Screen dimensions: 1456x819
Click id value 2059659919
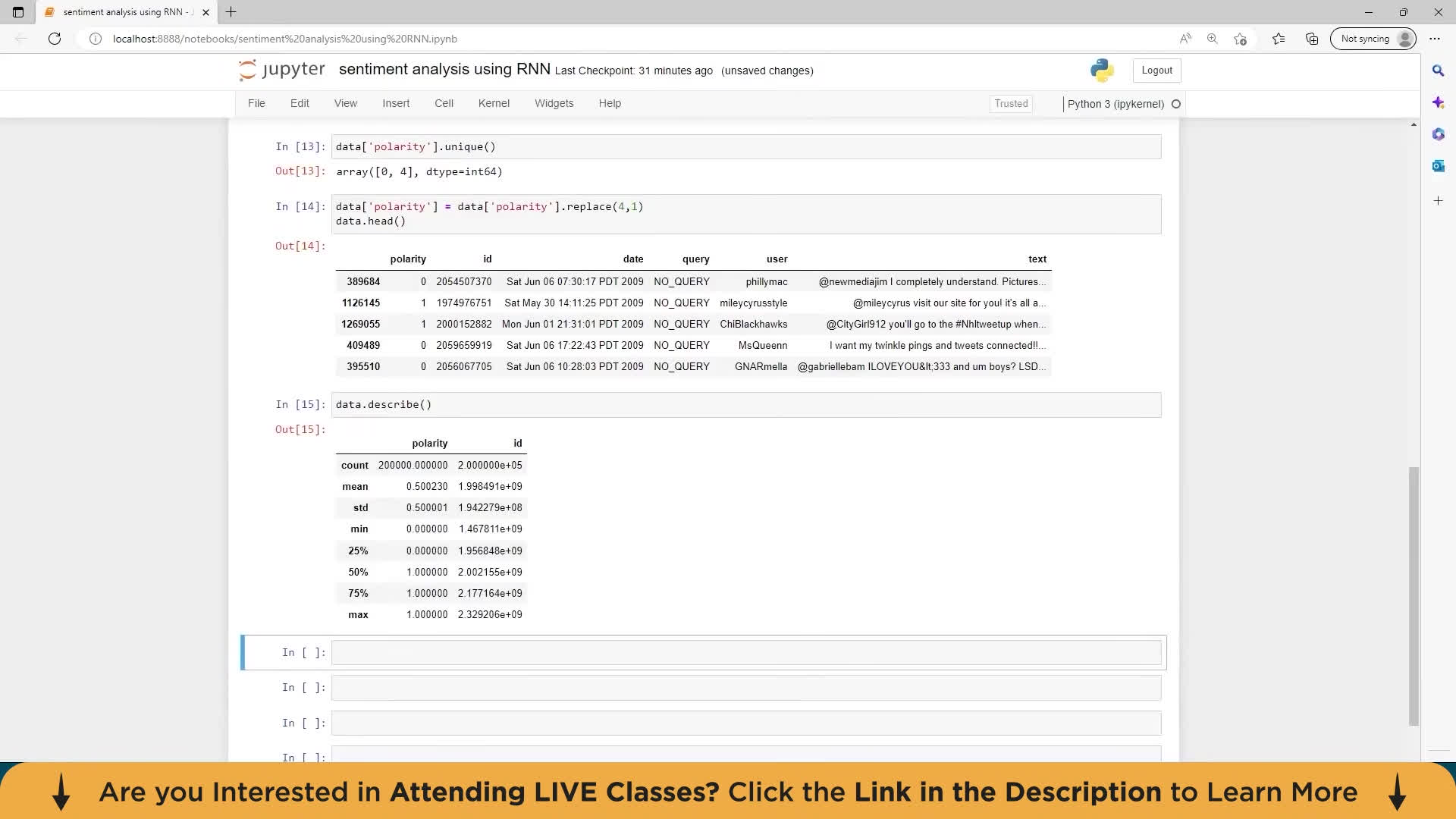pos(463,346)
